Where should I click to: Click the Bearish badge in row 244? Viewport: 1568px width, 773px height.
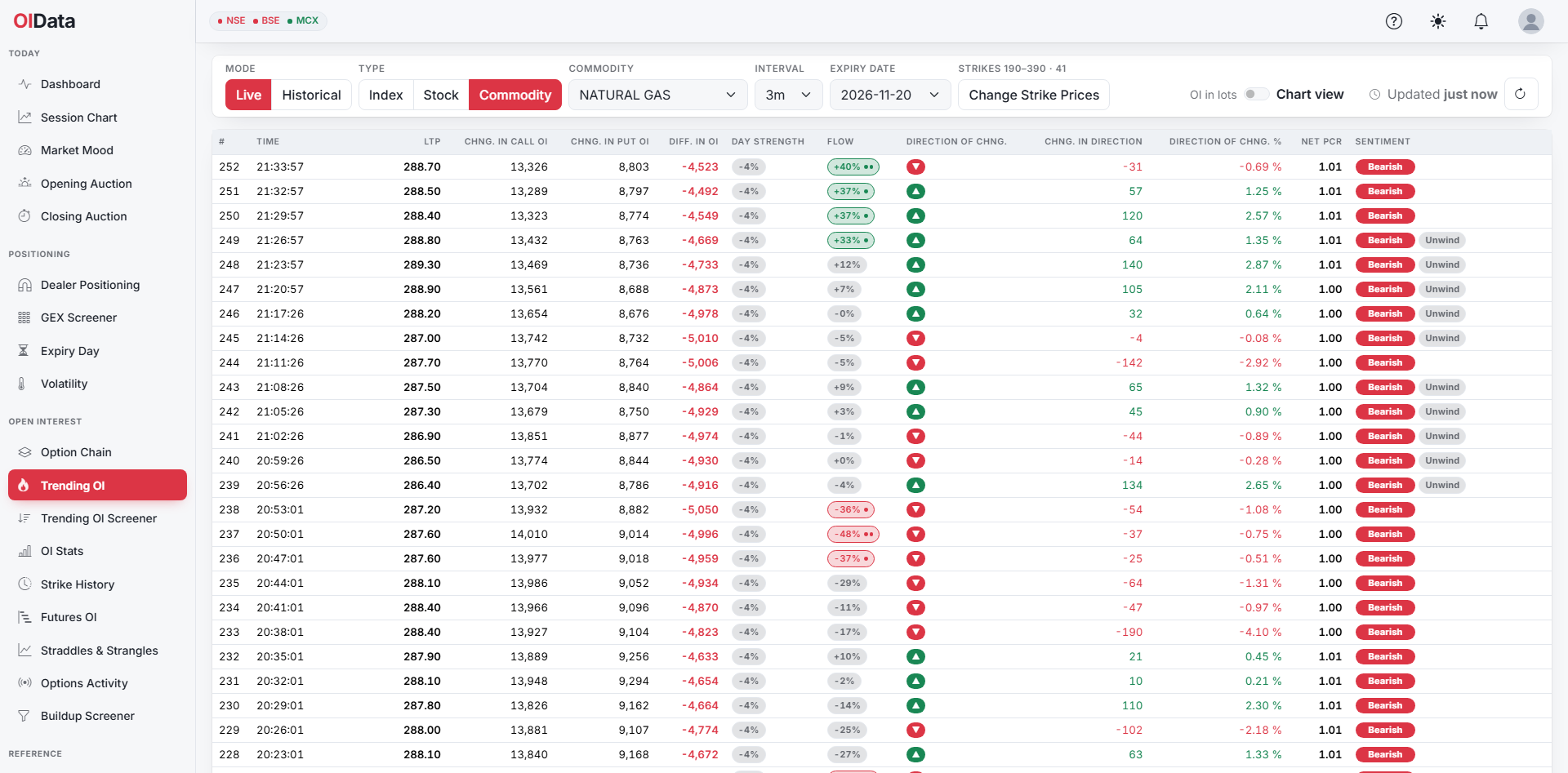pyautogui.click(x=1385, y=362)
